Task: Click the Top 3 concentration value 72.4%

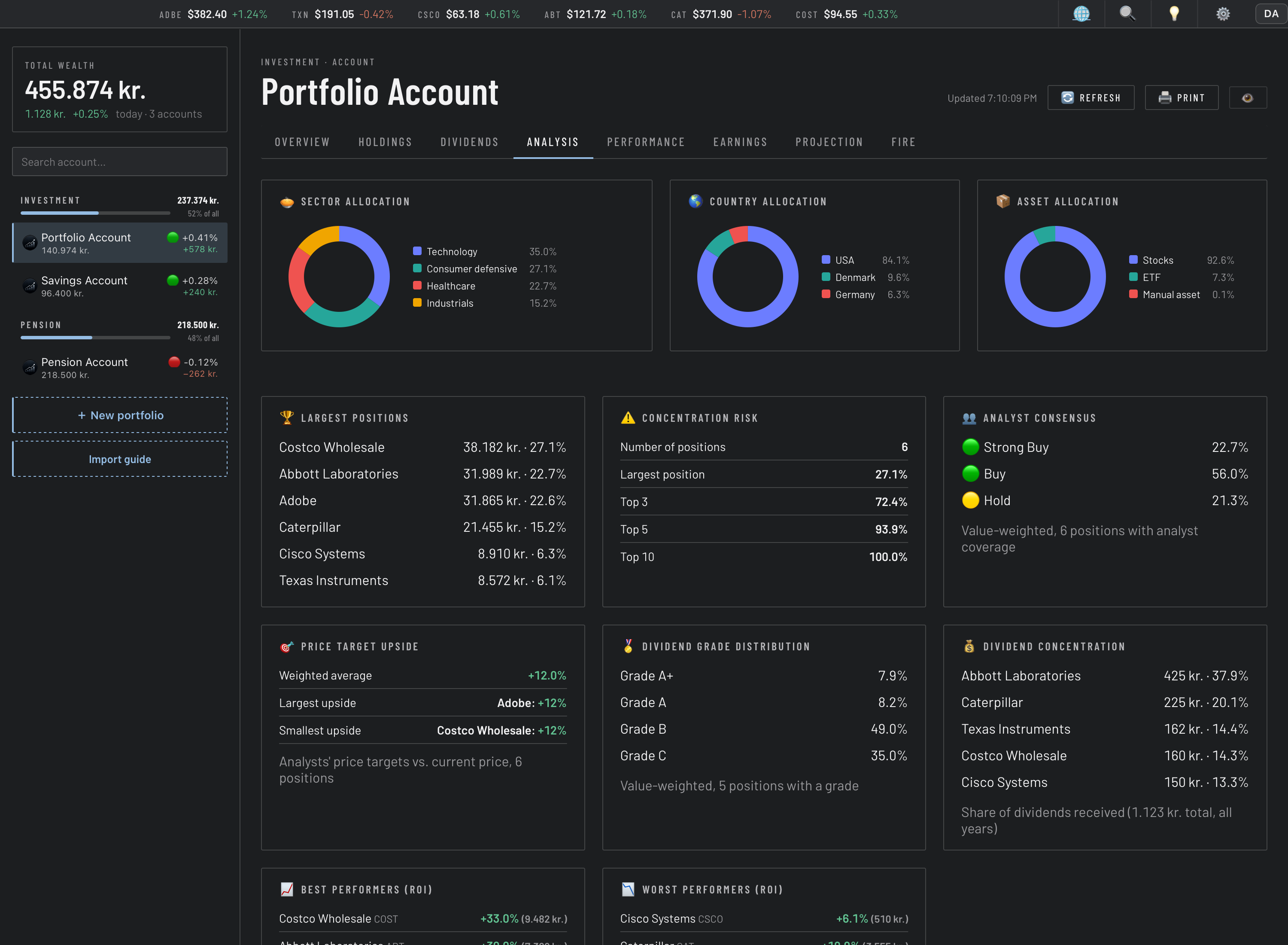Action: (x=891, y=502)
